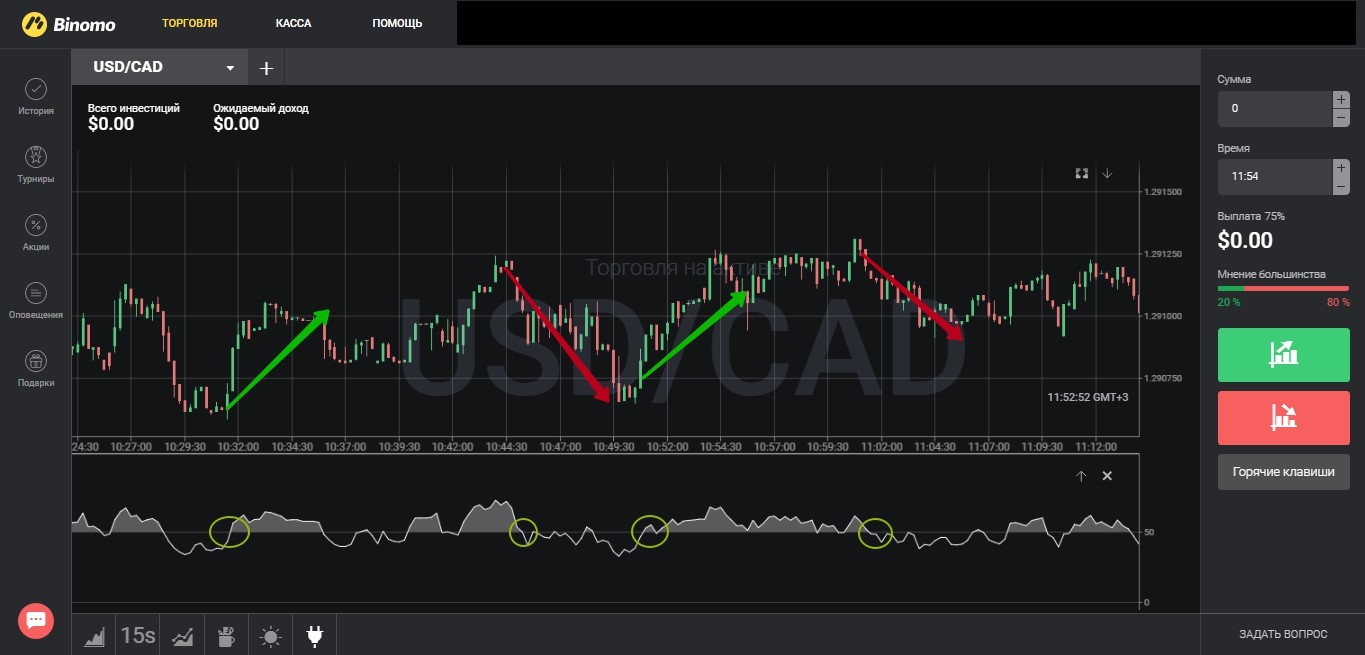Viewport: 1365px width, 655px height.
Task: Open Горячие клавиши hotkeys button
Action: [1283, 472]
